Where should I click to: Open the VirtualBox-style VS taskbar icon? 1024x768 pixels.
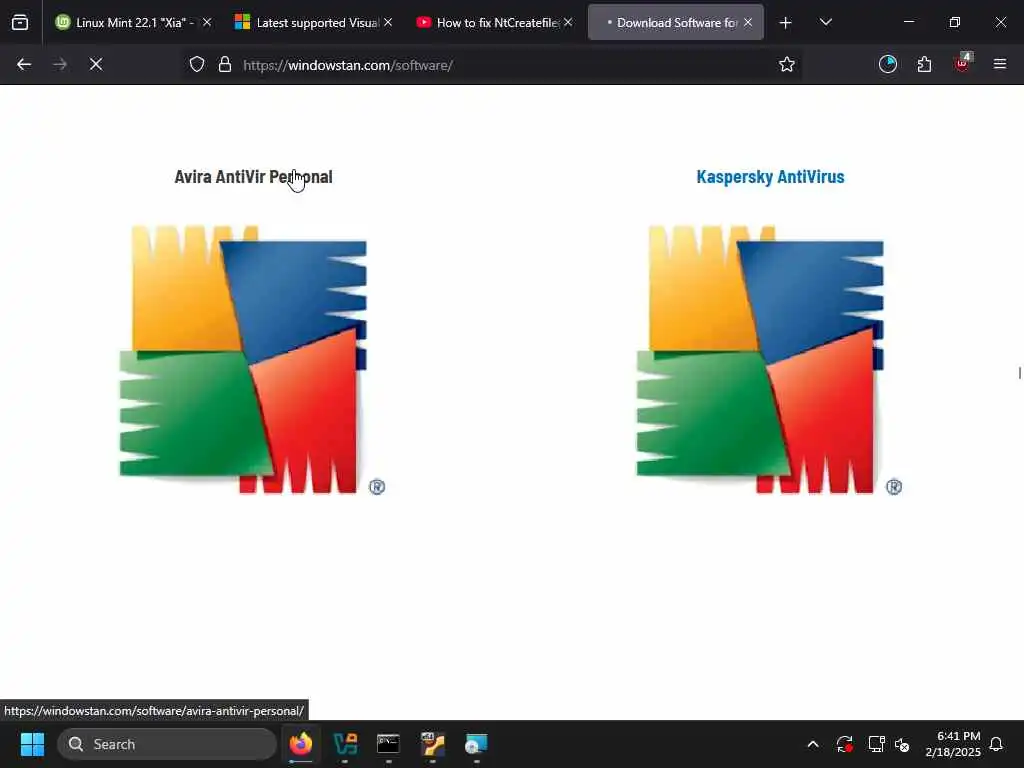pos(345,744)
